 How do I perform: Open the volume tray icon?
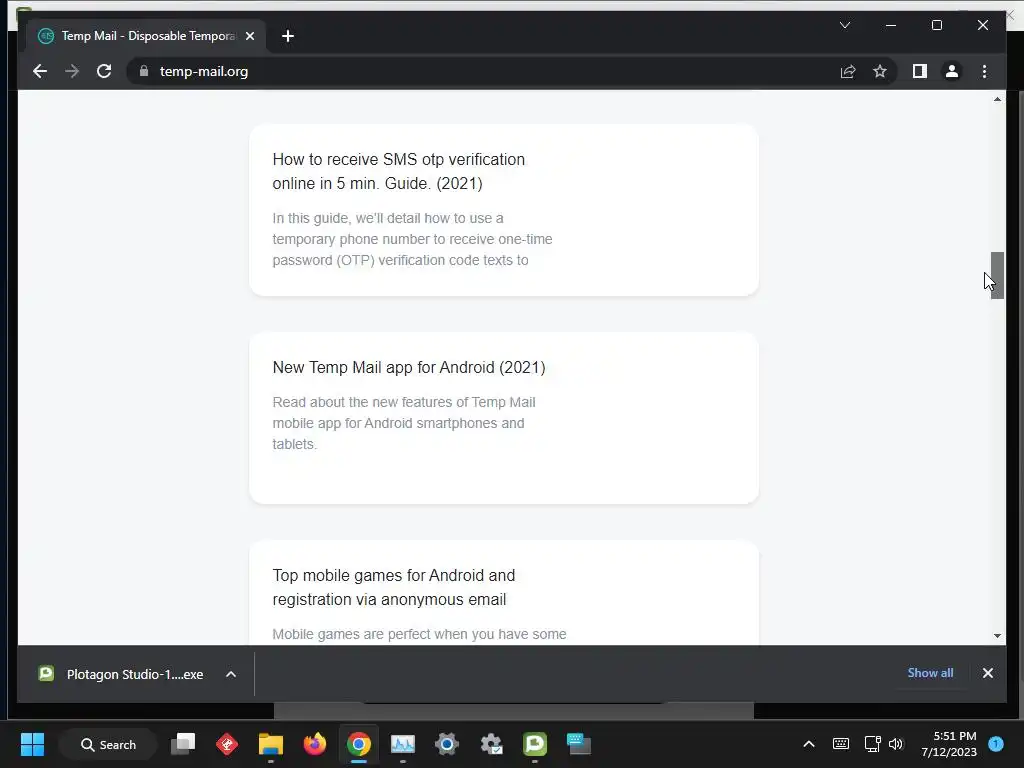pyautogui.click(x=895, y=744)
